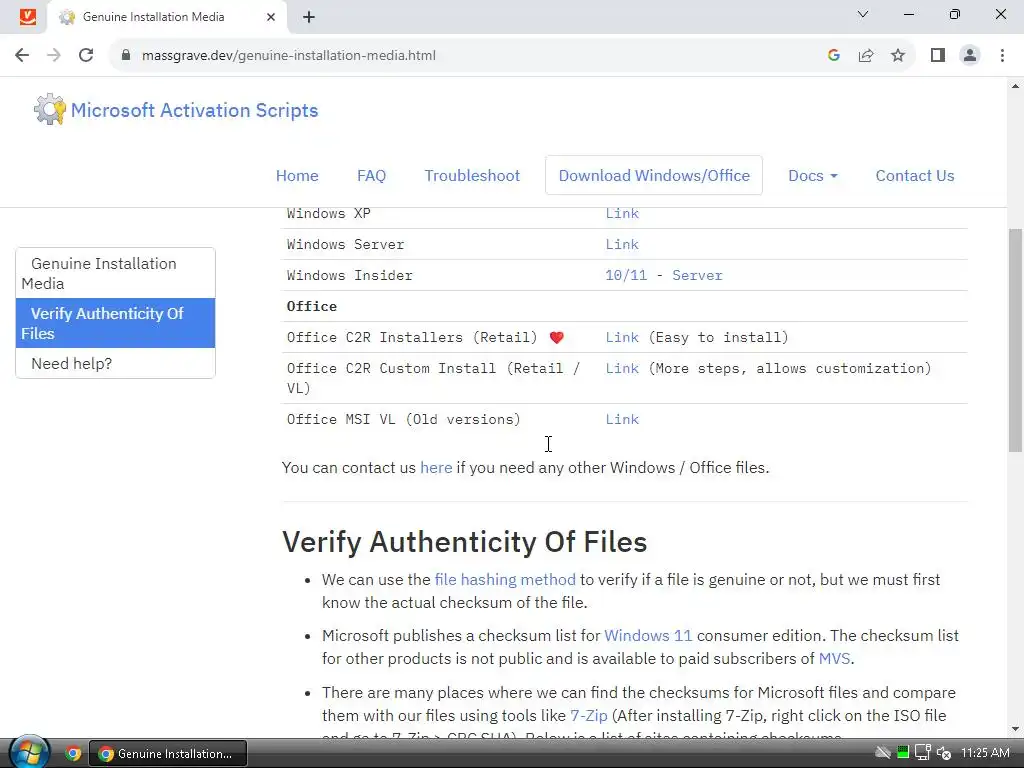The image size is (1024, 768).
Task: Expand the Docs dropdown
Action: [812, 176]
